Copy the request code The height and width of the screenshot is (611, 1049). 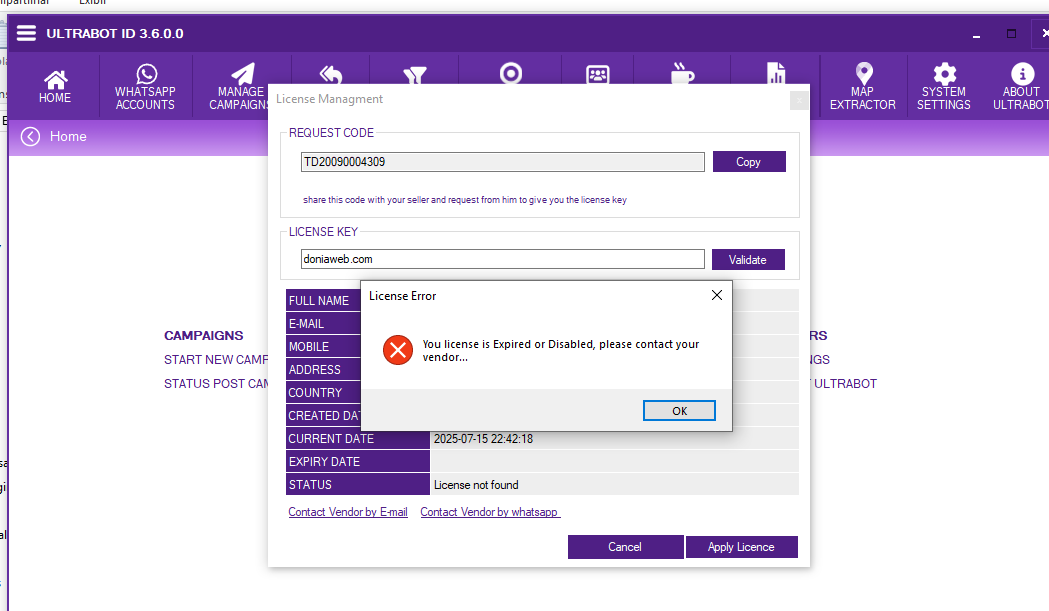(749, 162)
